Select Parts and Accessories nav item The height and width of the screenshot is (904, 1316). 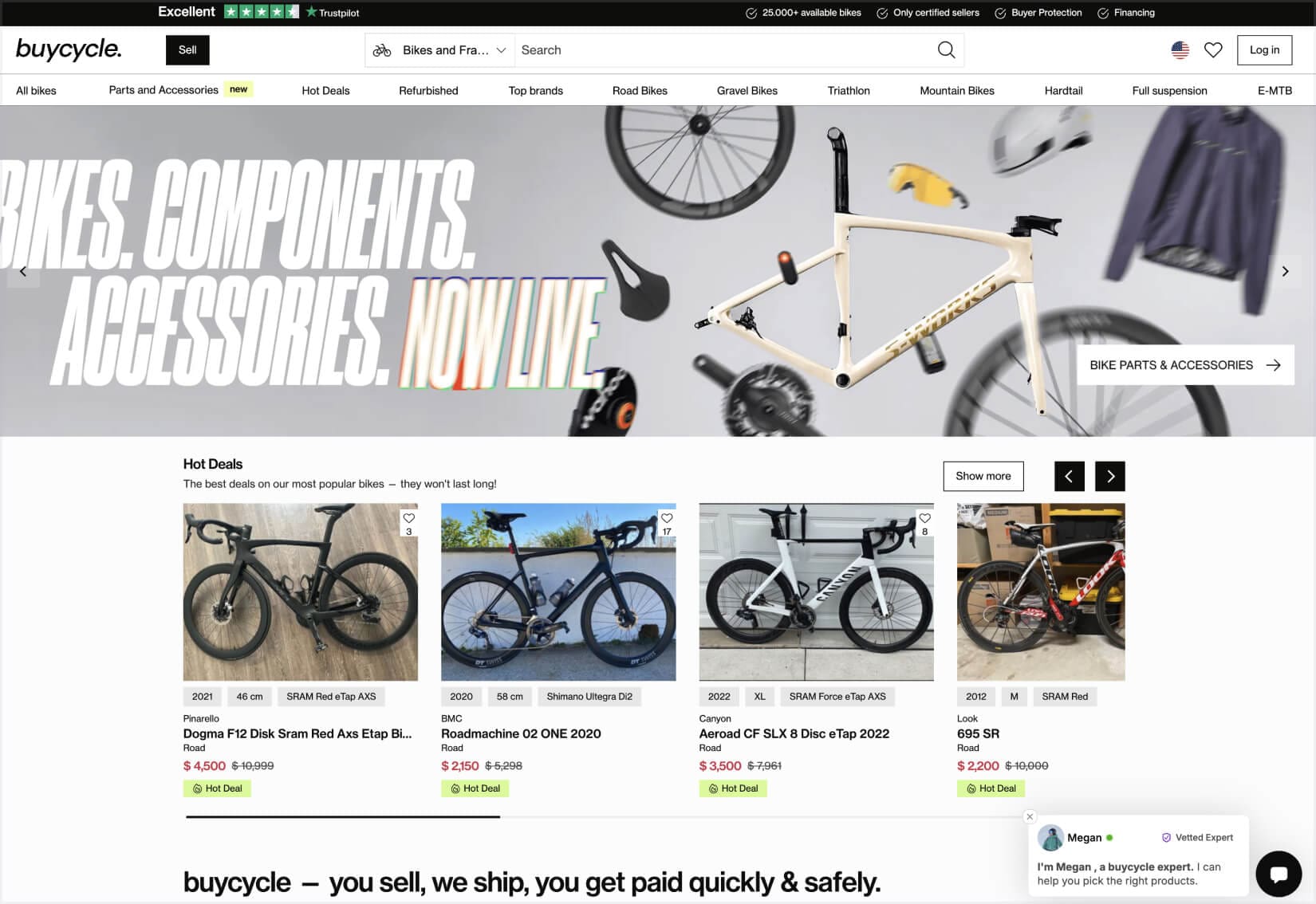pos(164,90)
